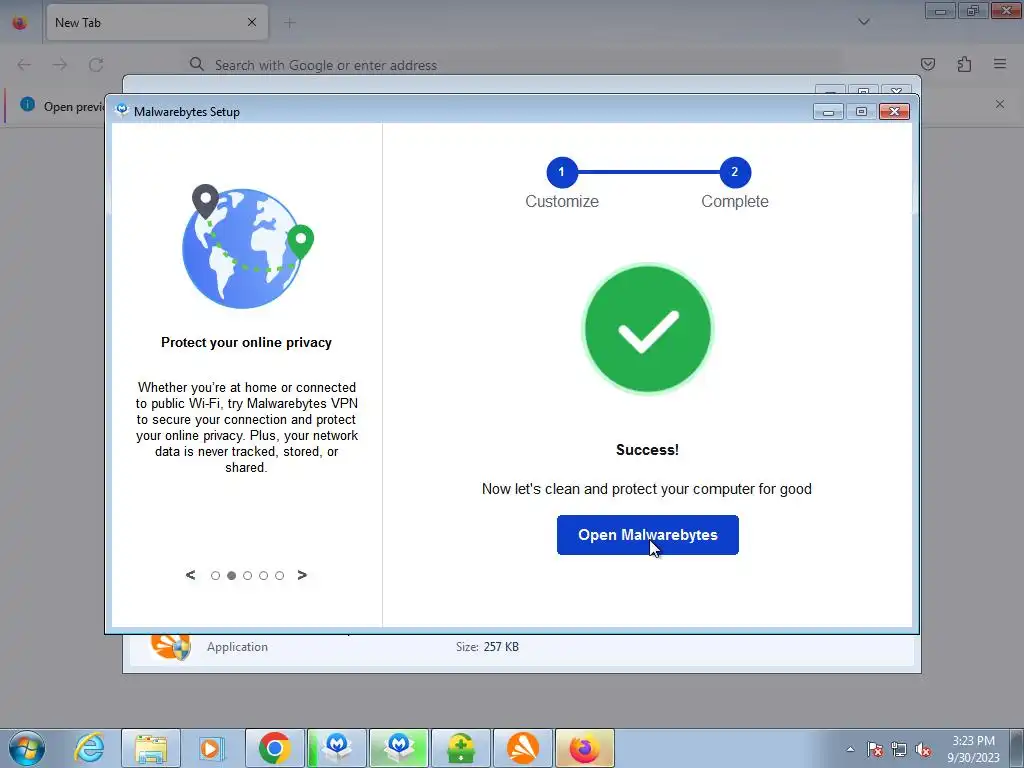Open the Windows Start menu
This screenshot has width=1024, height=768.
(27, 748)
